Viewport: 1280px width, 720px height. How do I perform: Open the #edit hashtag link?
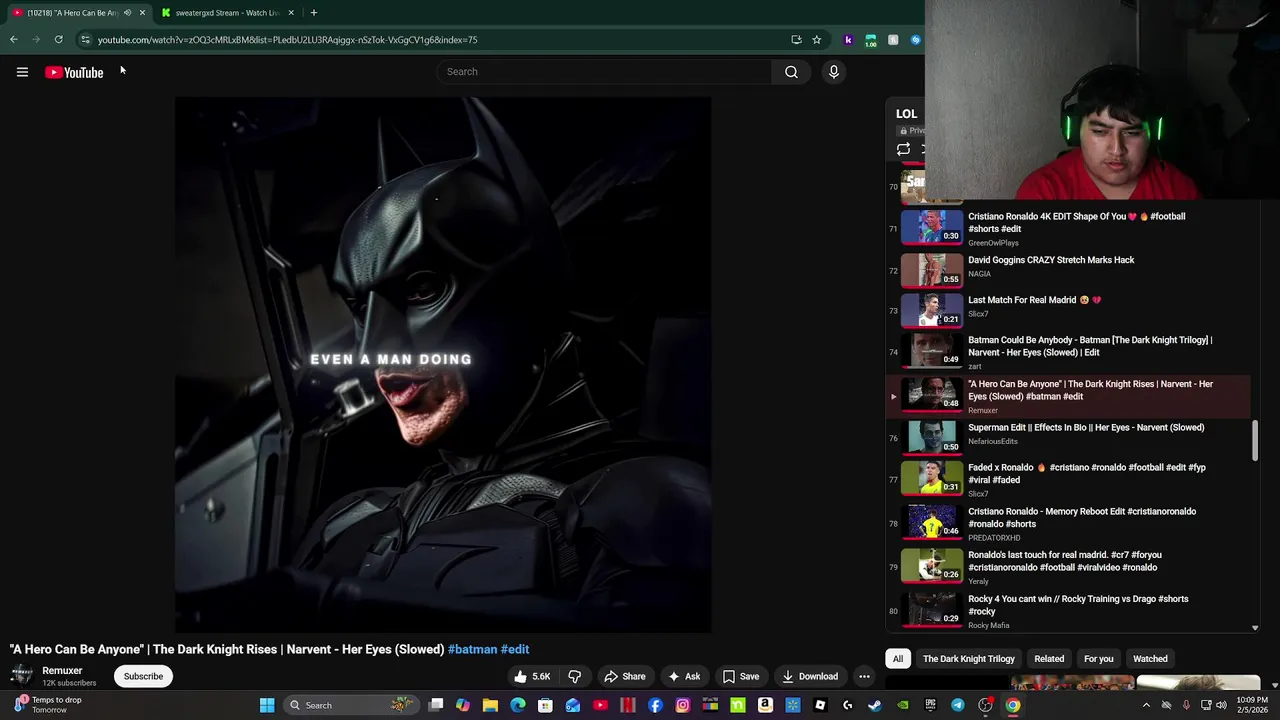coord(515,650)
